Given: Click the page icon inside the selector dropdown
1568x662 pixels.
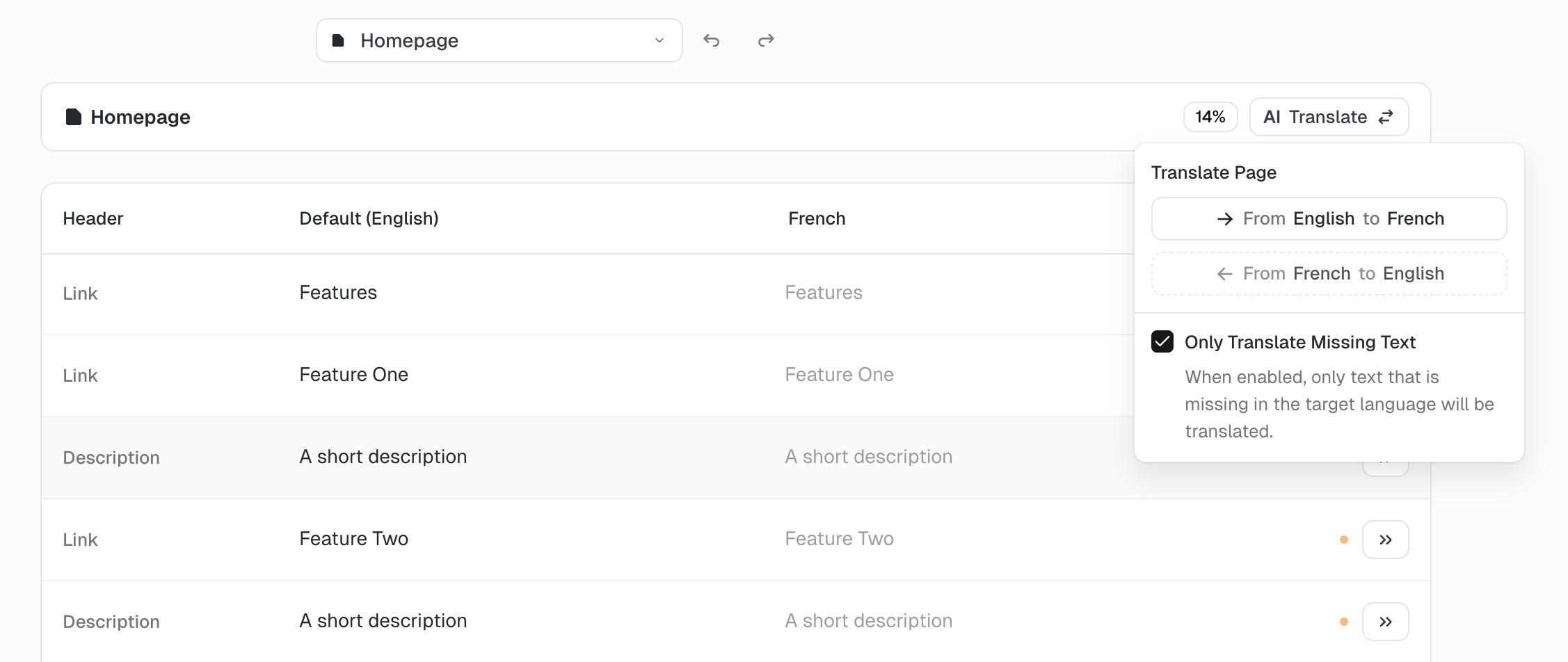Looking at the screenshot, I should coord(338,40).
